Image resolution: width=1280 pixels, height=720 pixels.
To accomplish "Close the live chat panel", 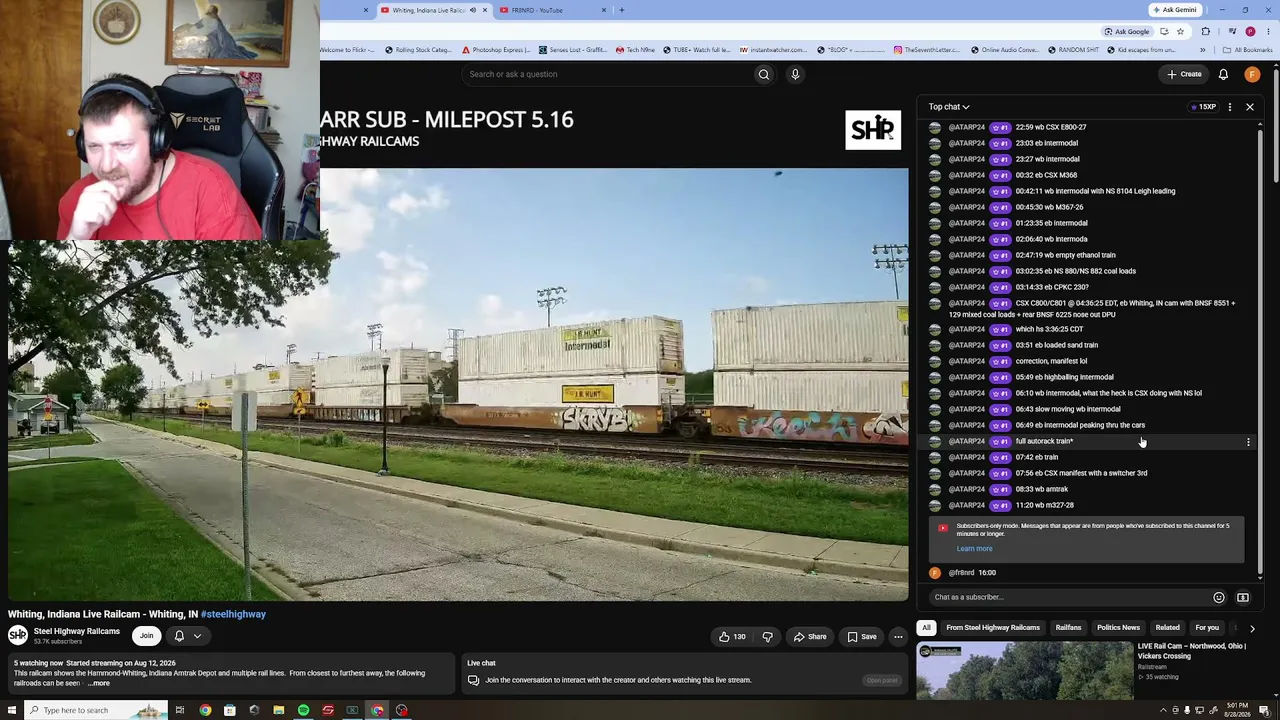I will click(1250, 107).
